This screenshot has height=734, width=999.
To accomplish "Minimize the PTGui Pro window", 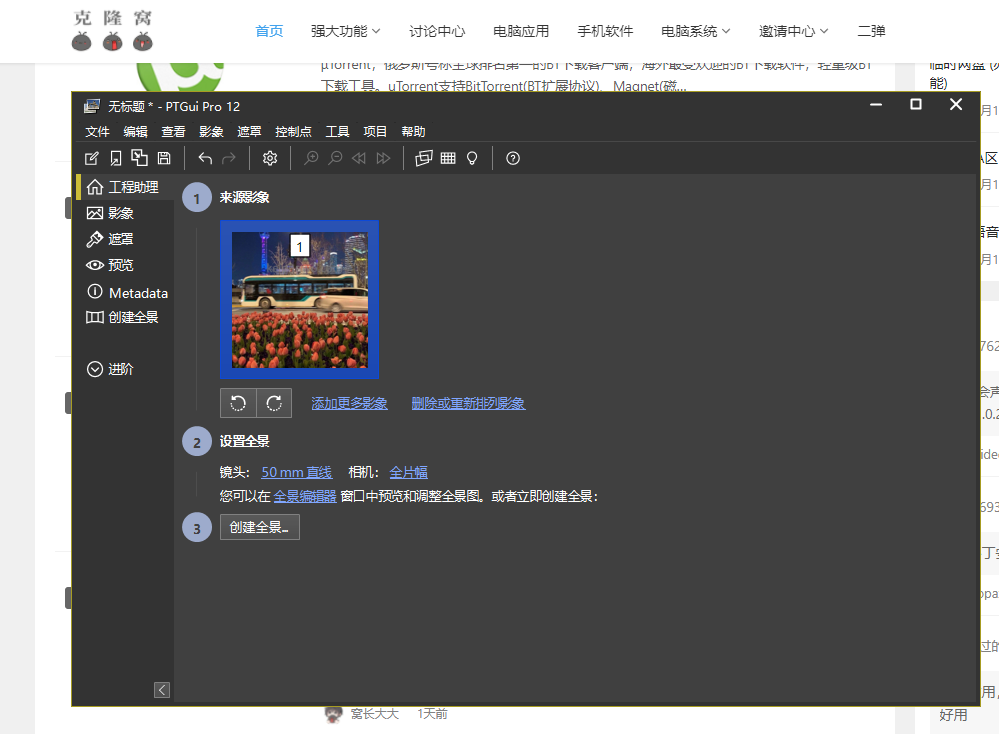I will 876,104.
